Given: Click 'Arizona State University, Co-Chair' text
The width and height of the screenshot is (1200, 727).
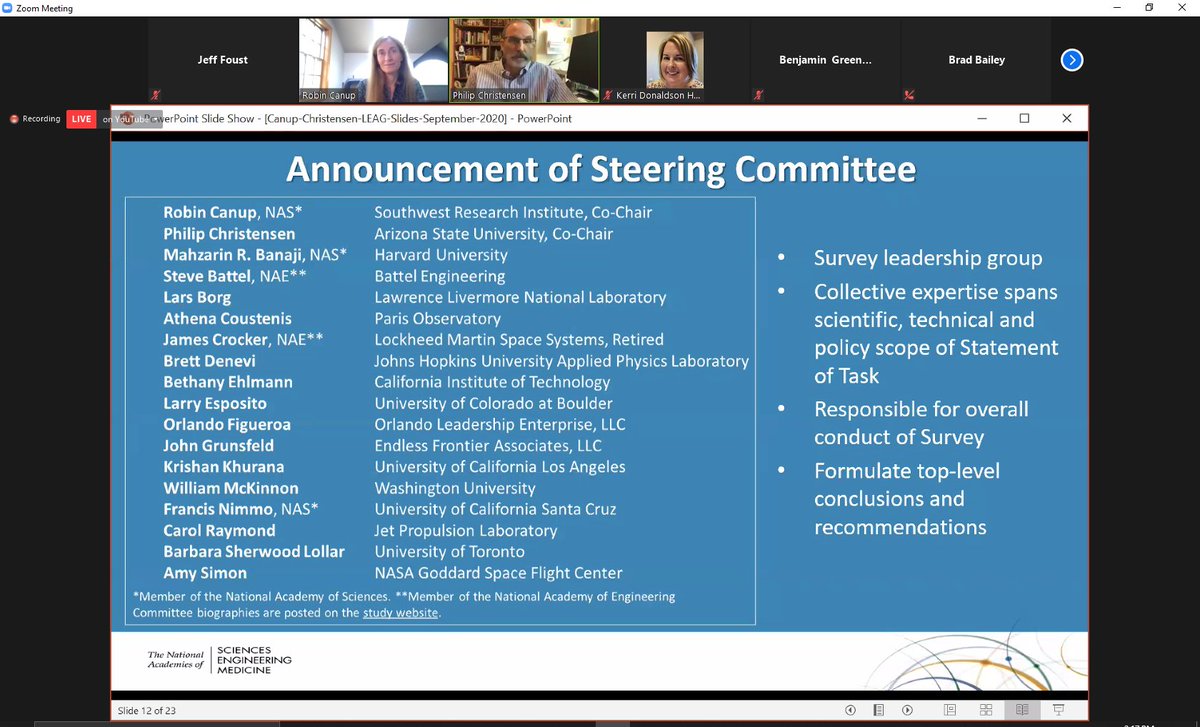Looking at the screenshot, I should point(494,233).
